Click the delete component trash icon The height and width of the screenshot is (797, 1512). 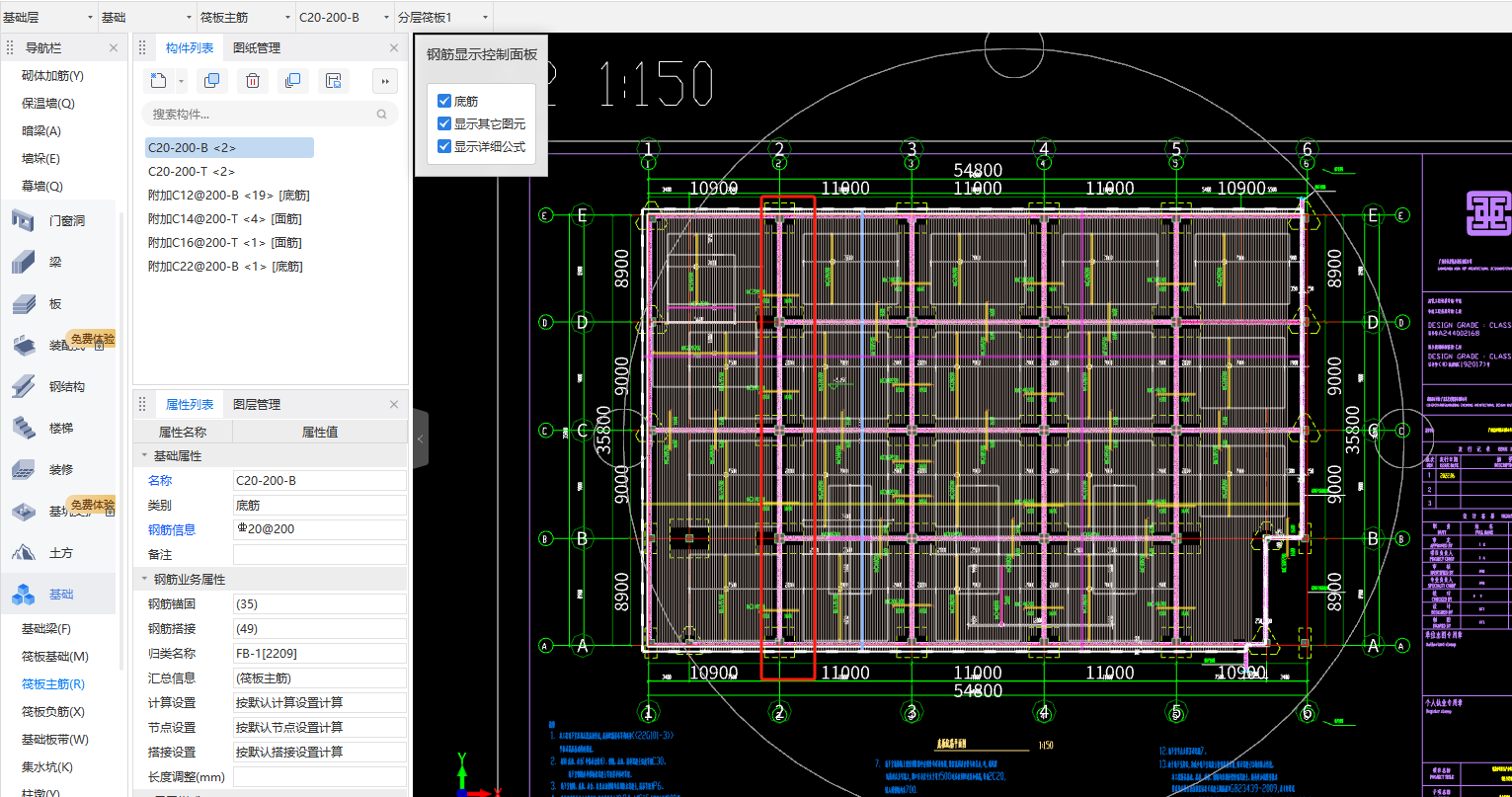point(252,81)
